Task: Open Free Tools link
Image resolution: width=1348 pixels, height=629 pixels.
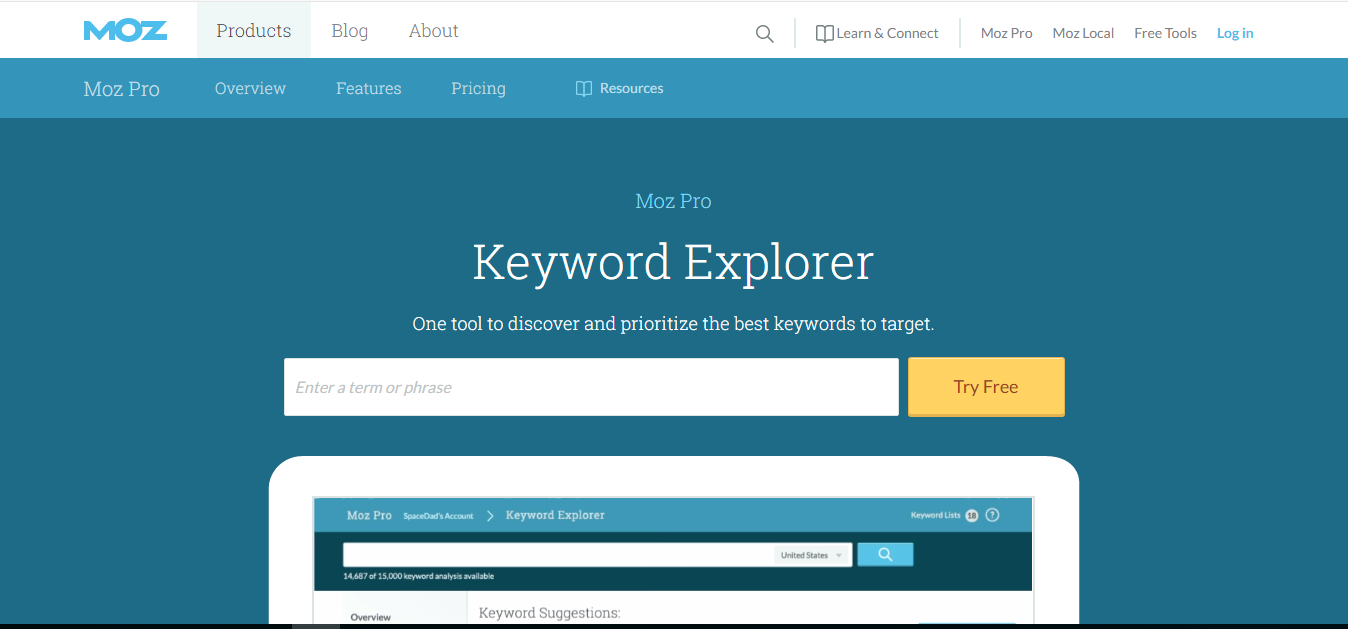Action: [x=1165, y=34]
